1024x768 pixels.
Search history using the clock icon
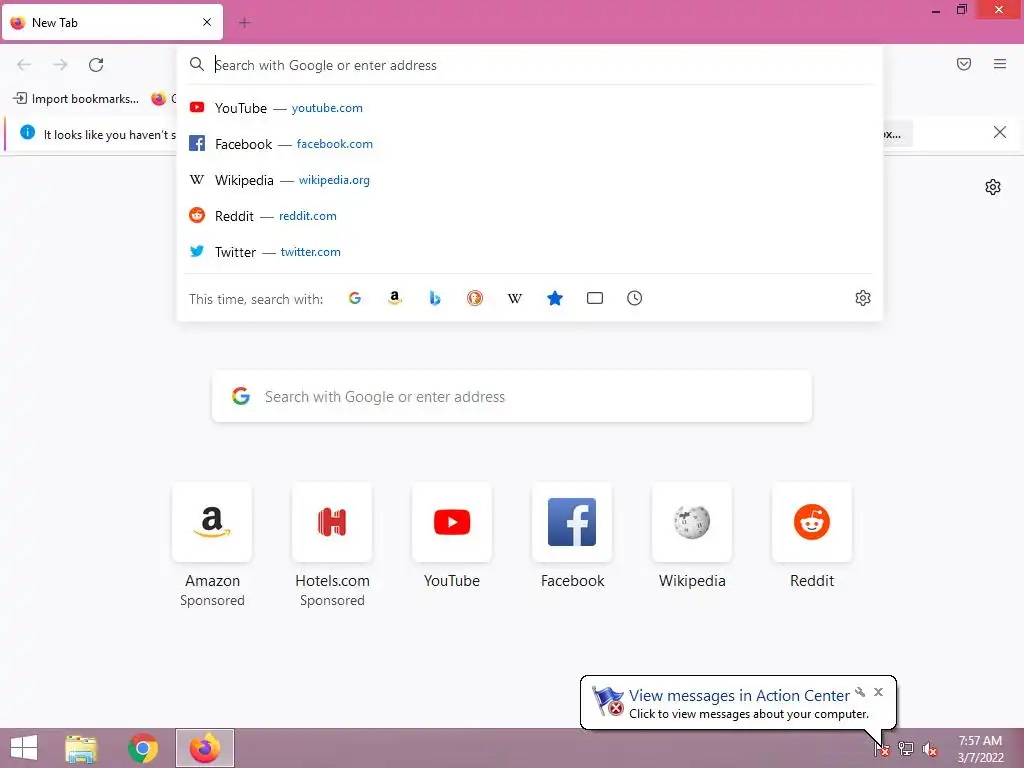pos(635,298)
